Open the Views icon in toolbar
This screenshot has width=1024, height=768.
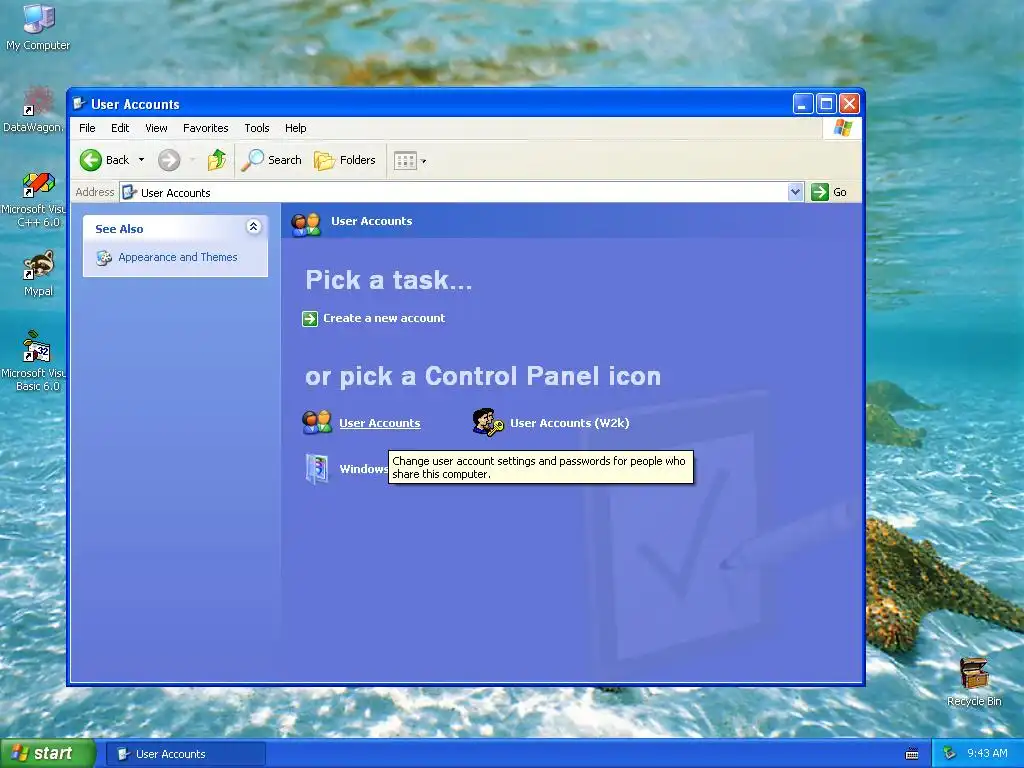click(x=405, y=161)
